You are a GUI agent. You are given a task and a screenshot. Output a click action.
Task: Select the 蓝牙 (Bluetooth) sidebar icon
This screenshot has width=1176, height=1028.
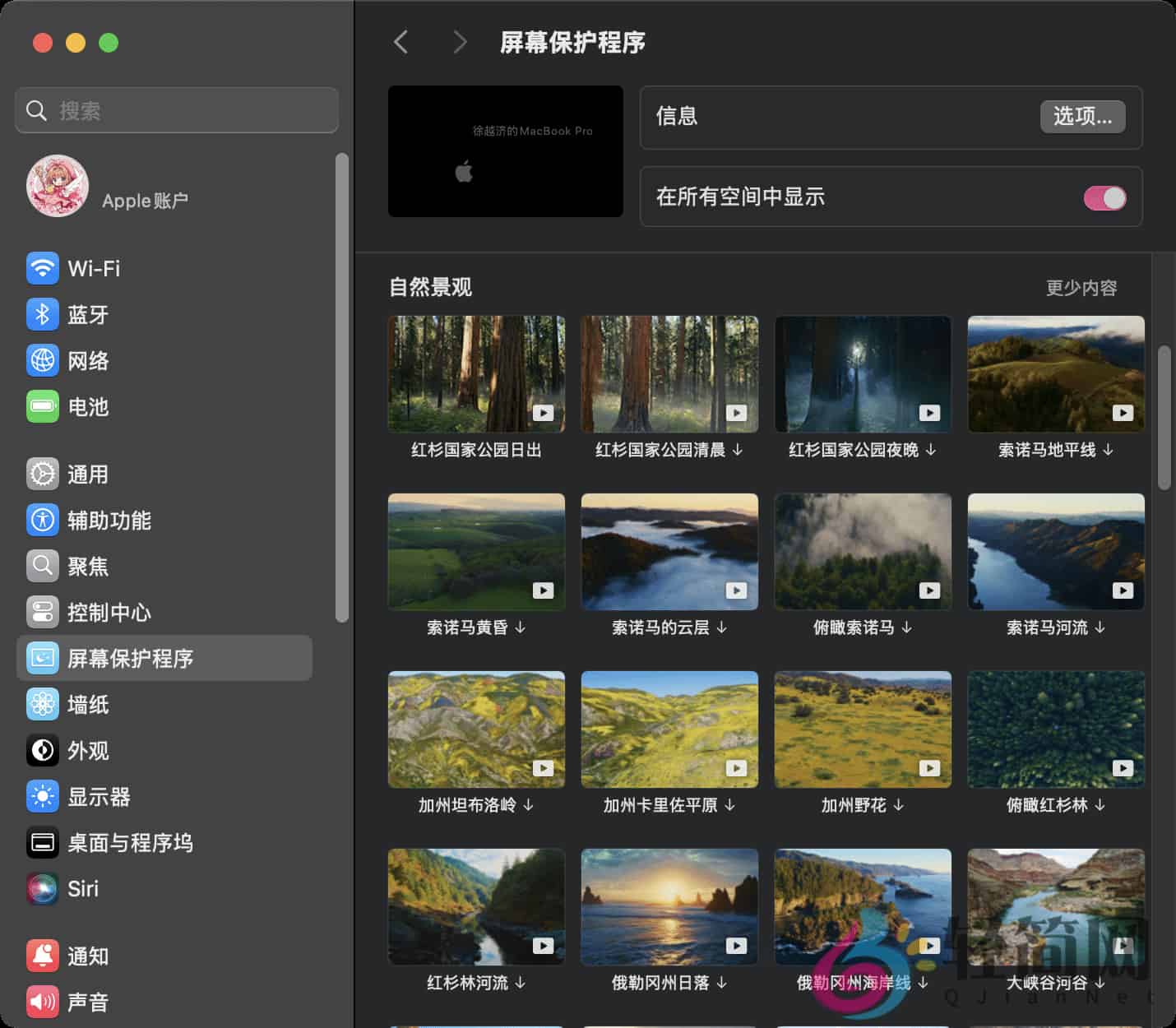(88, 314)
